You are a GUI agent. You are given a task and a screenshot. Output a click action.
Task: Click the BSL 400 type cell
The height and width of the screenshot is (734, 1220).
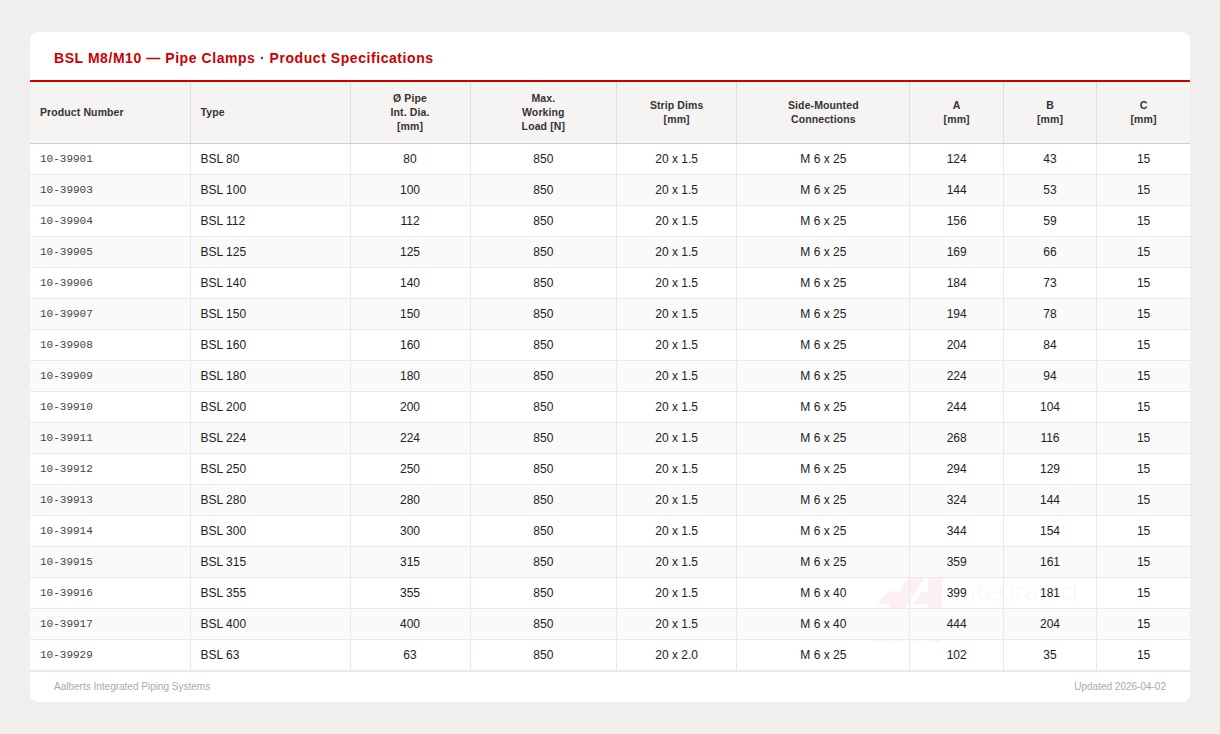(x=223, y=624)
